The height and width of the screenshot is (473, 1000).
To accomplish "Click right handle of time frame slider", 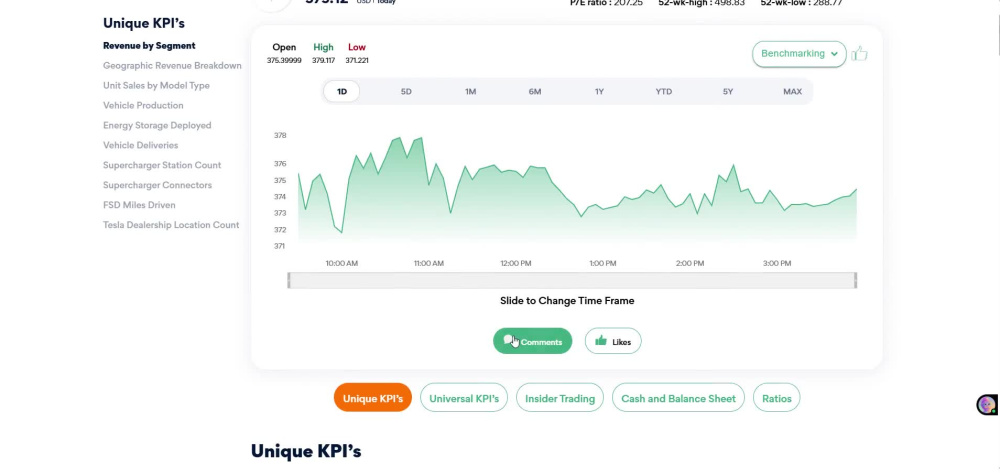I will [x=855, y=280].
